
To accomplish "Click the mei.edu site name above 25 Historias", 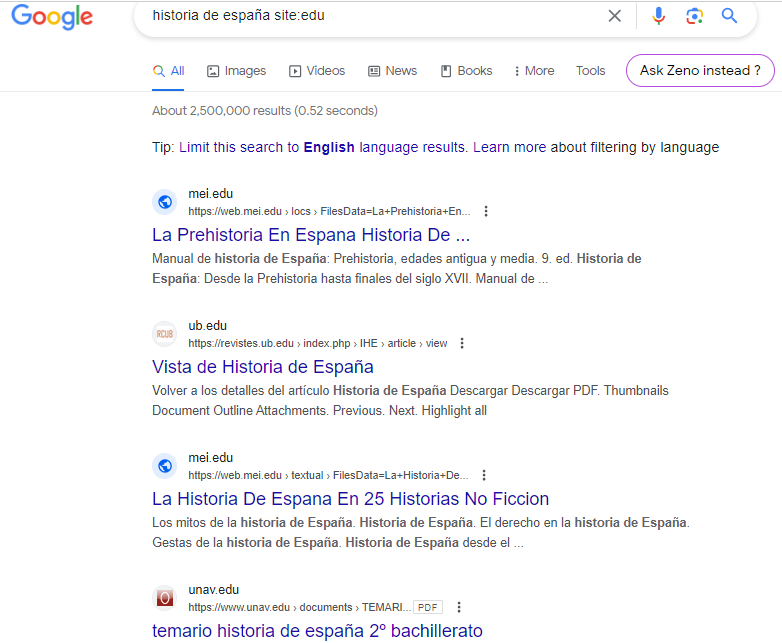I will point(210,457).
